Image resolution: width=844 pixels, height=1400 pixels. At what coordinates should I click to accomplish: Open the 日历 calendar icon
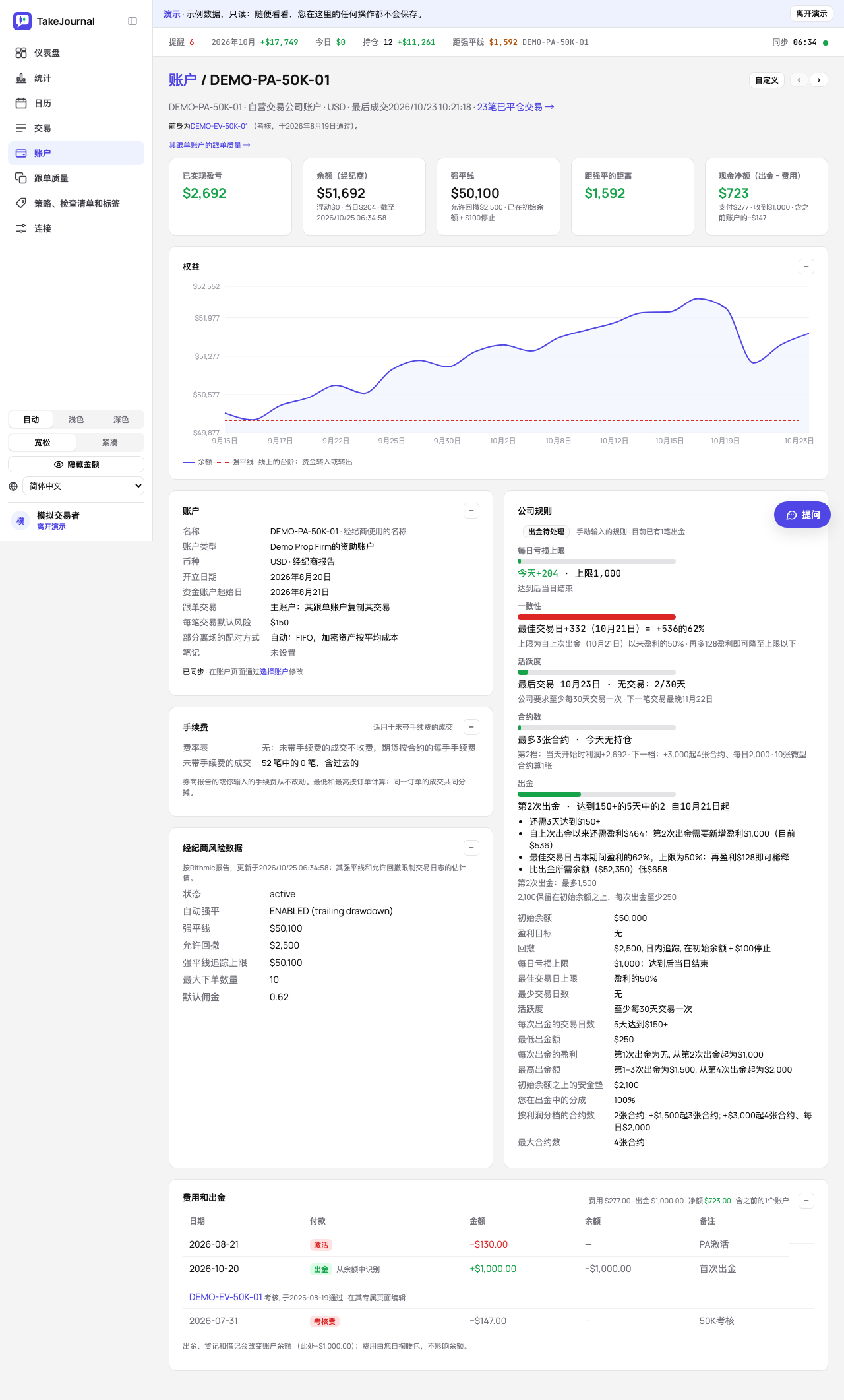coord(21,103)
